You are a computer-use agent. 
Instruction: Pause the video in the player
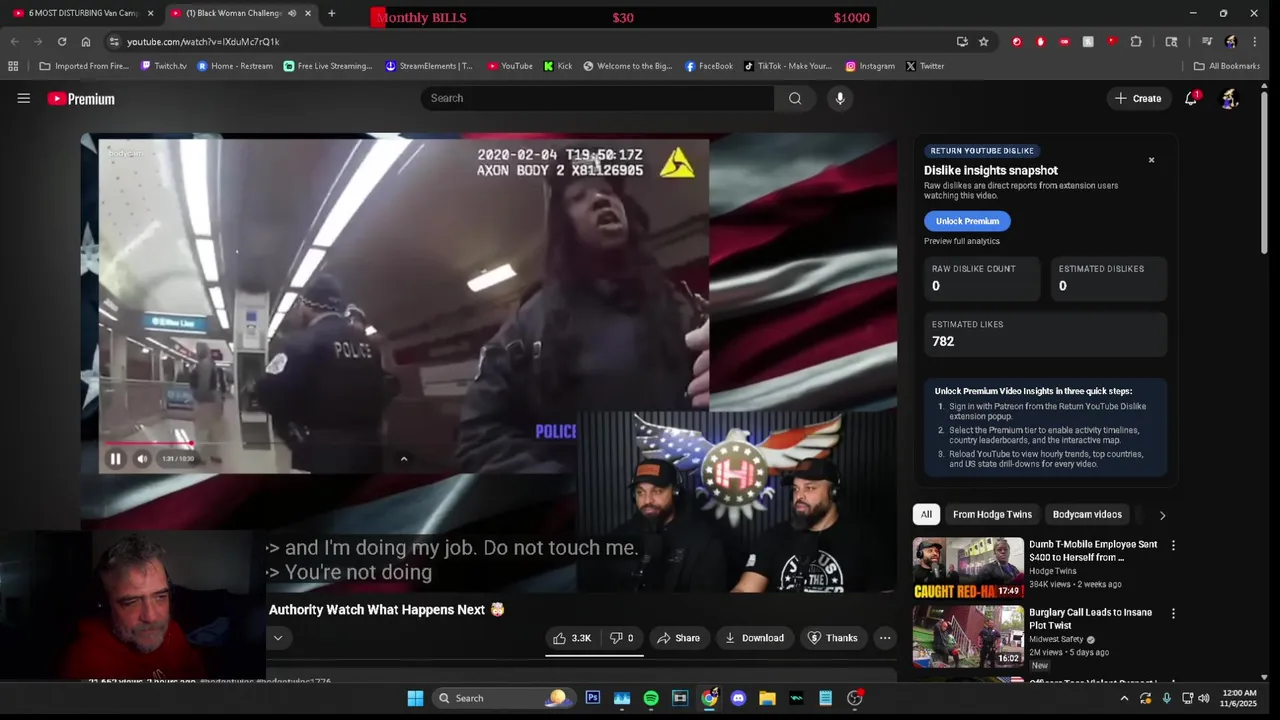coord(115,459)
